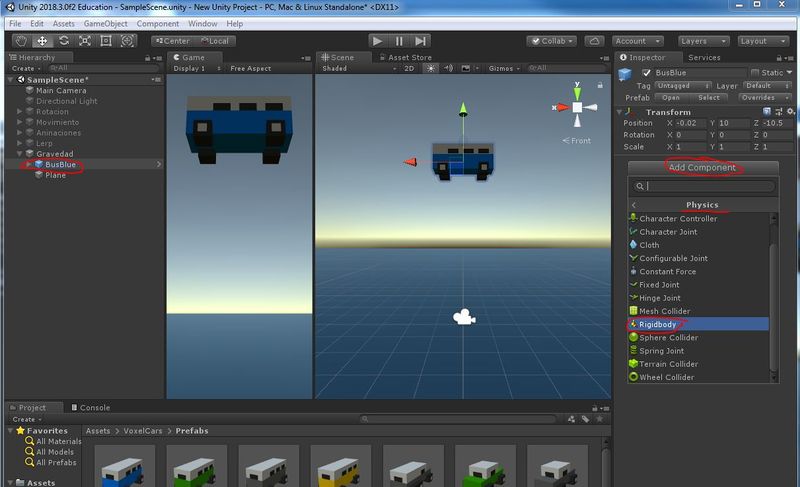The height and width of the screenshot is (487, 800).
Task: Click the favorites star filter icon in Project
Action: (599, 419)
